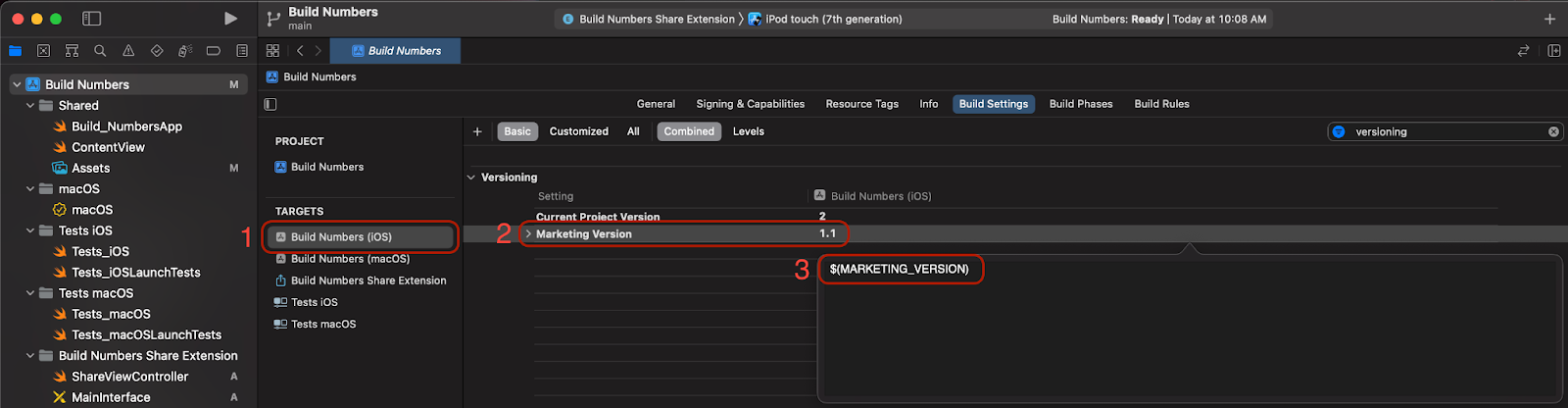Open the General tab
The width and height of the screenshot is (1568, 408).
(656, 104)
